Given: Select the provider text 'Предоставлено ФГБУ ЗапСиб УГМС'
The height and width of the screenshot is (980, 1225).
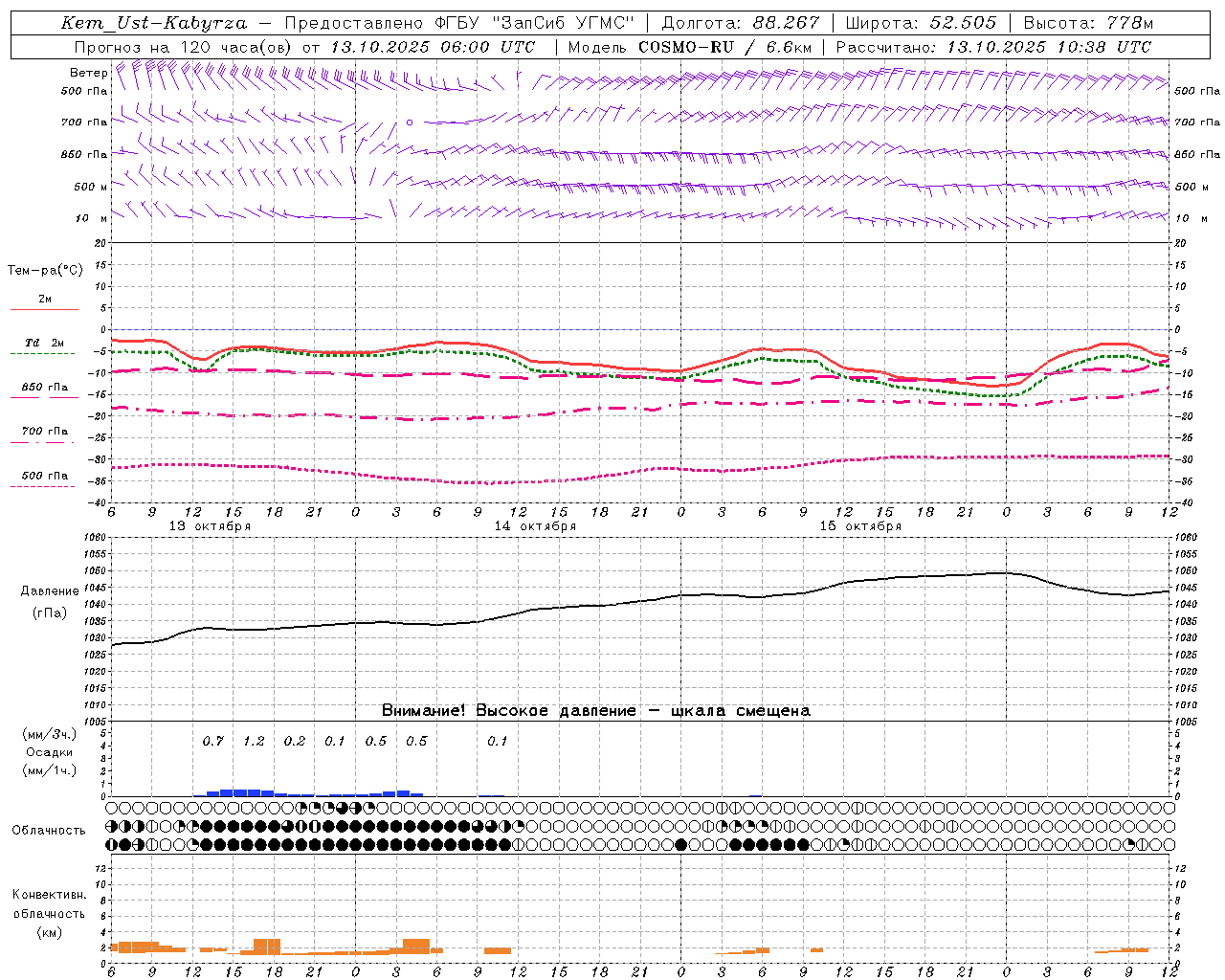Looking at the screenshot, I should pos(459,23).
